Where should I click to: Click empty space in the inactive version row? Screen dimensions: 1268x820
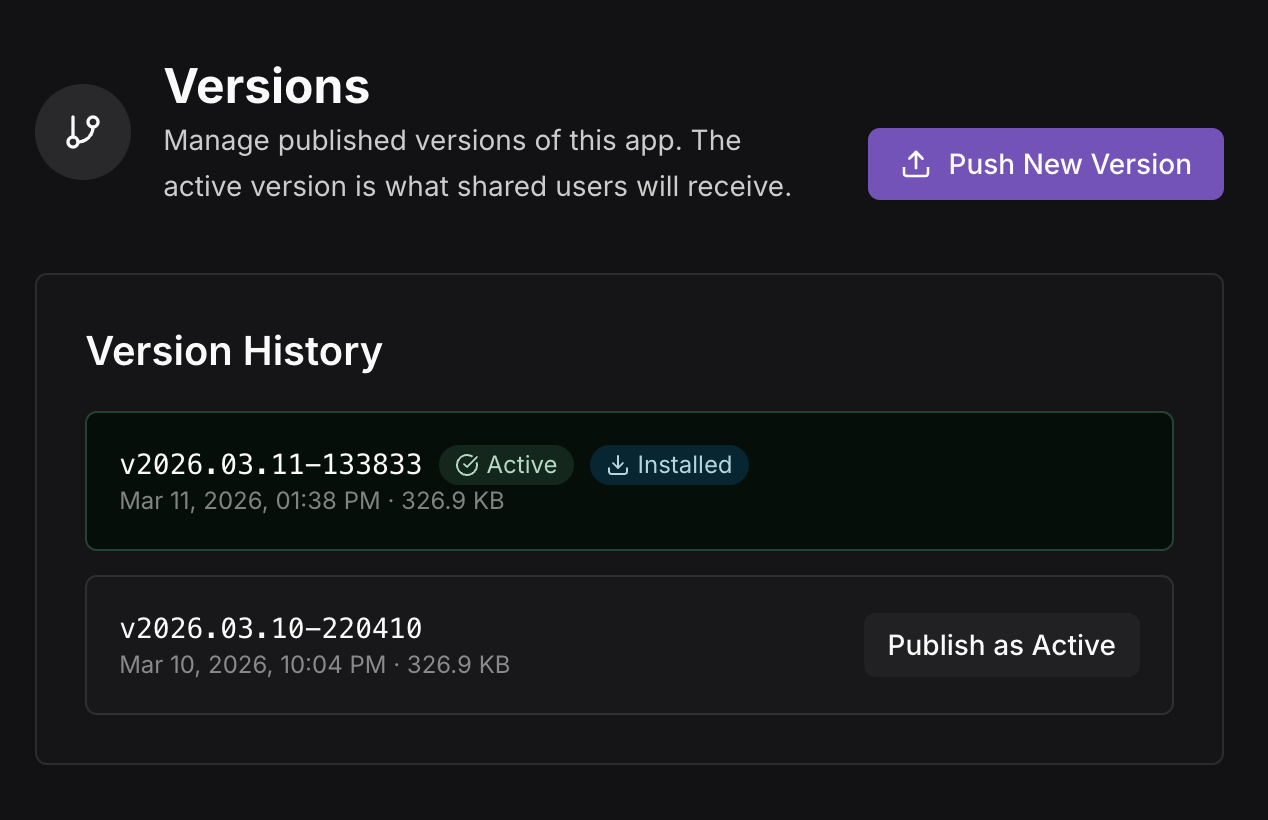click(680, 645)
